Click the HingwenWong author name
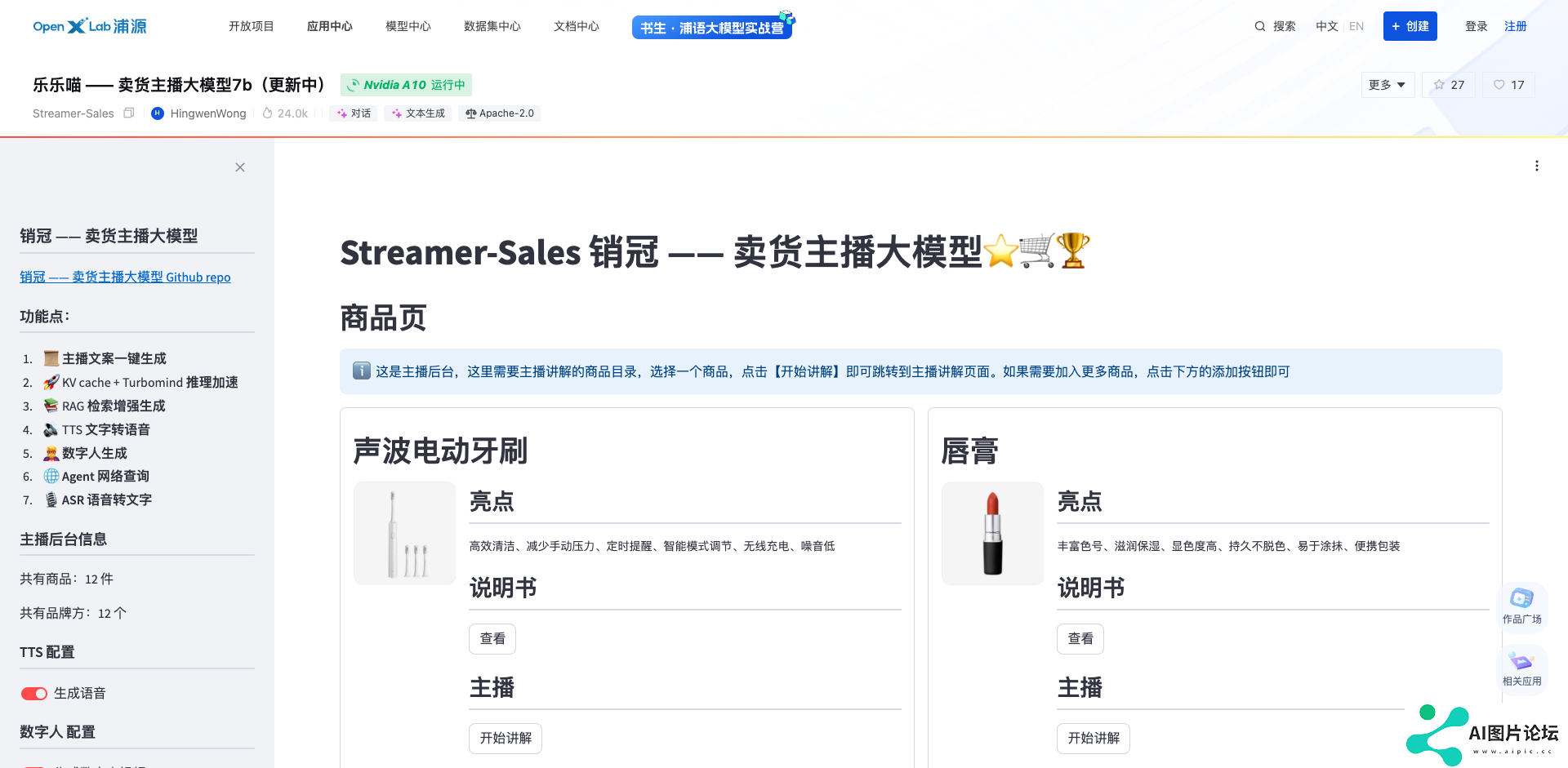This screenshot has width=1568, height=768. [208, 113]
